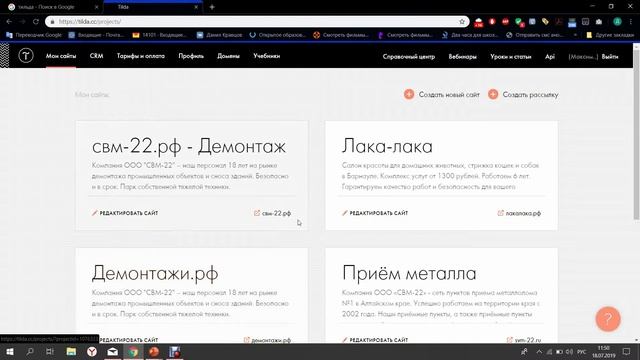Click Редактировать сайт for Лака-лака
The image size is (640, 360).
375,213
